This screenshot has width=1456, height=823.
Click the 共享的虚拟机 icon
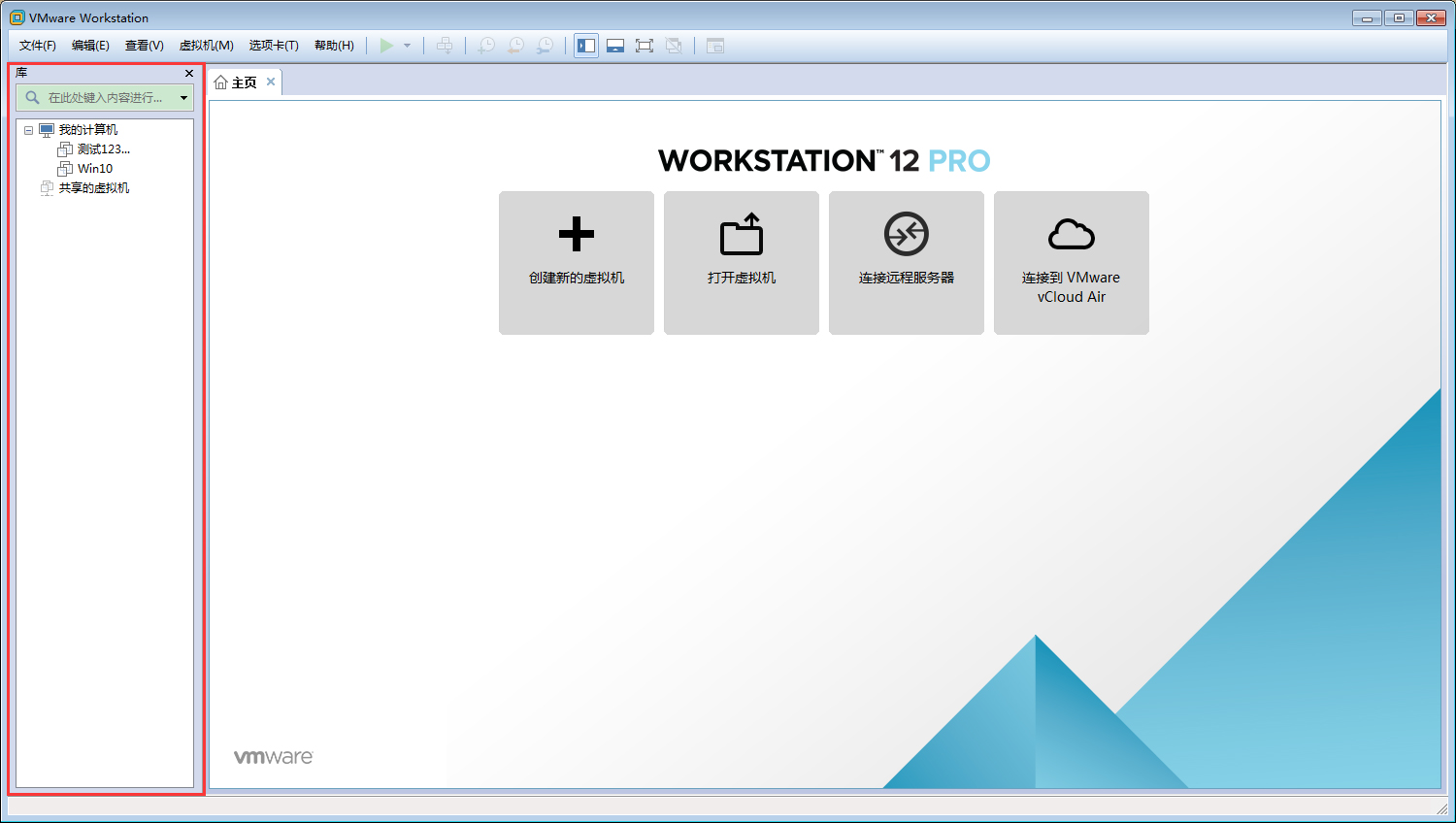[47, 188]
